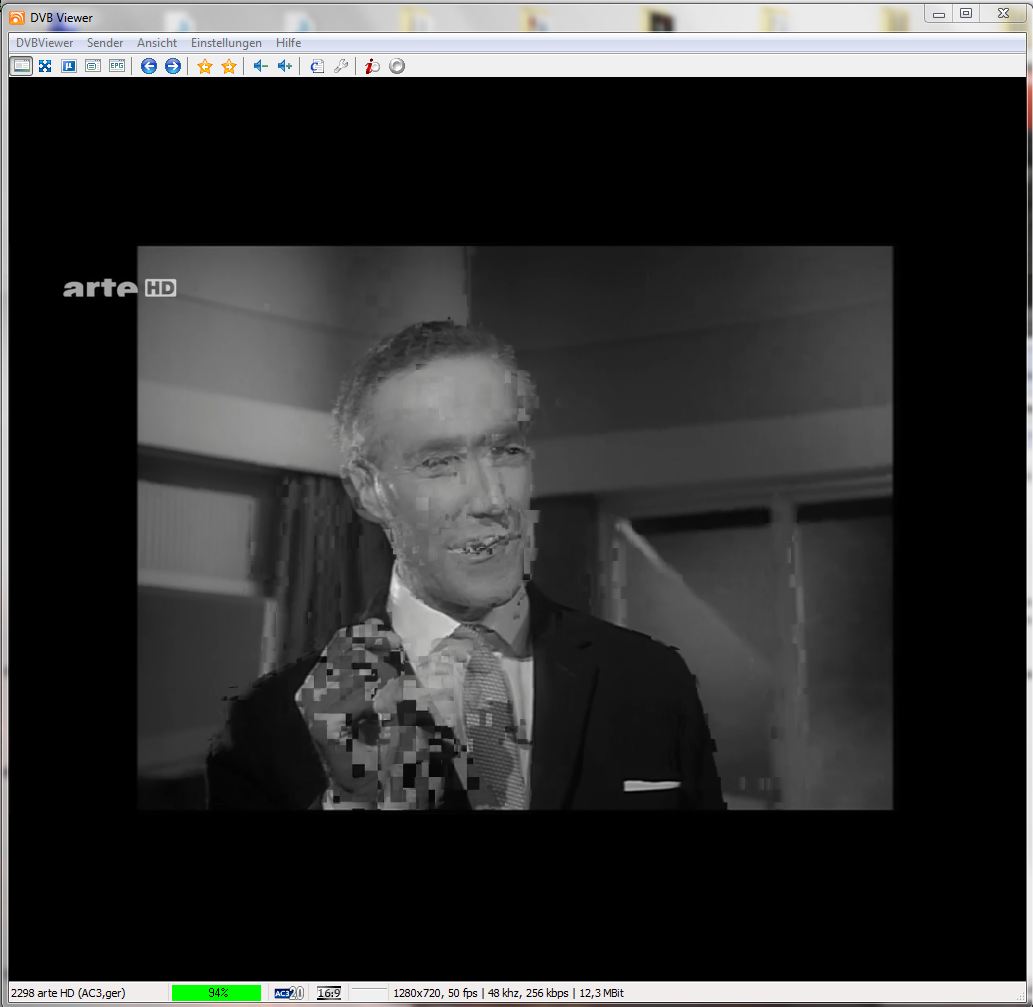Open the Sender menu
This screenshot has width=1033, height=1007.
pyautogui.click(x=105, y=43)
